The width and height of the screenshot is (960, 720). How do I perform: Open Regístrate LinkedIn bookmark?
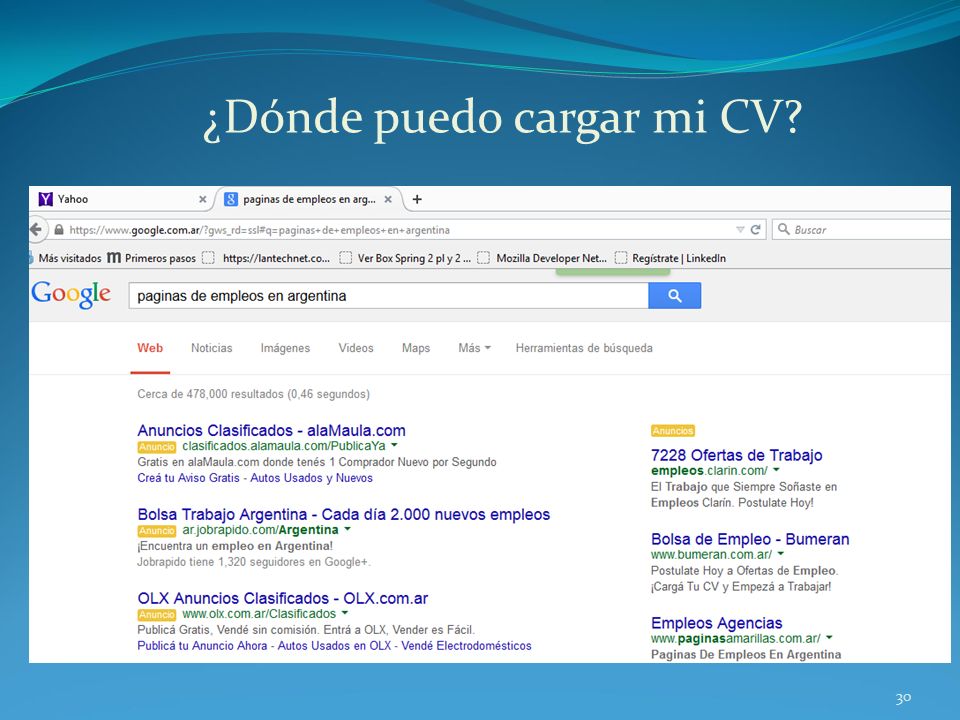coord(671,258)
